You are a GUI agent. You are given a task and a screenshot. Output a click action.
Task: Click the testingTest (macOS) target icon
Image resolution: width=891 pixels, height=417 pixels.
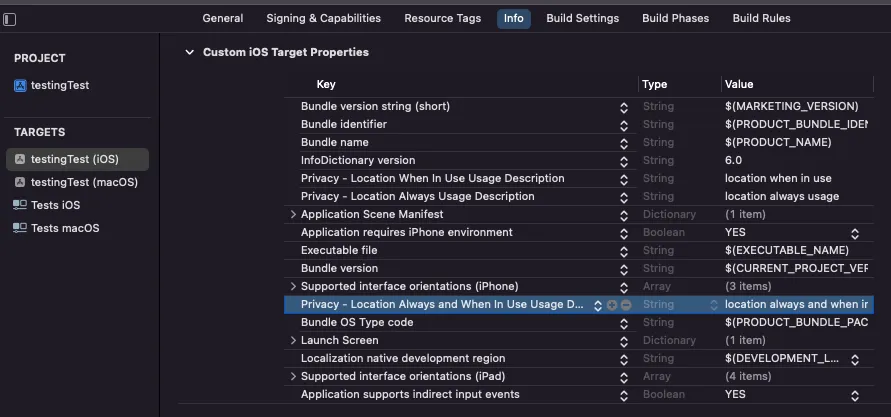20,182
